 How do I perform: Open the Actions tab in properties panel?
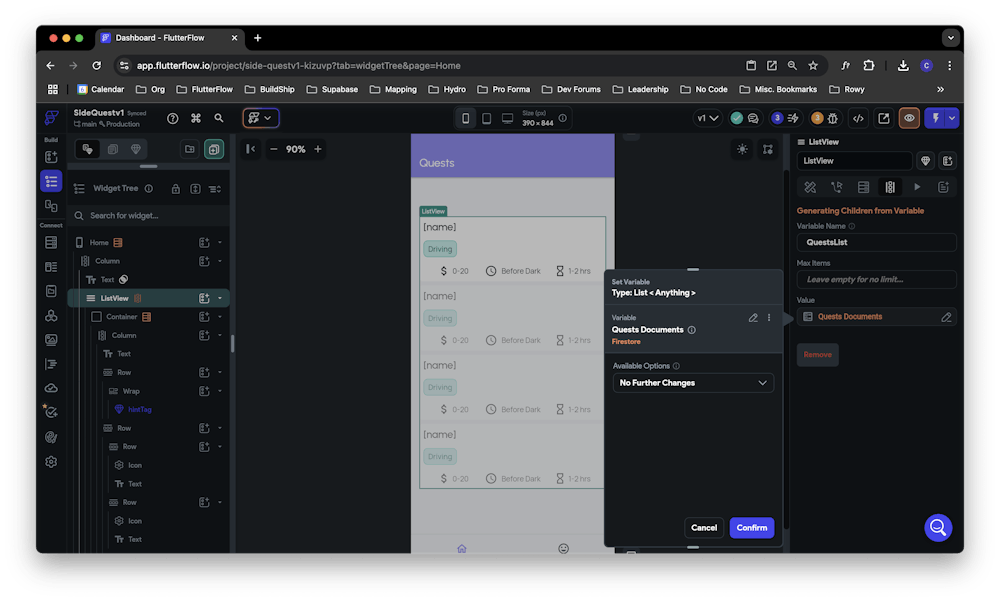[837, 187]
